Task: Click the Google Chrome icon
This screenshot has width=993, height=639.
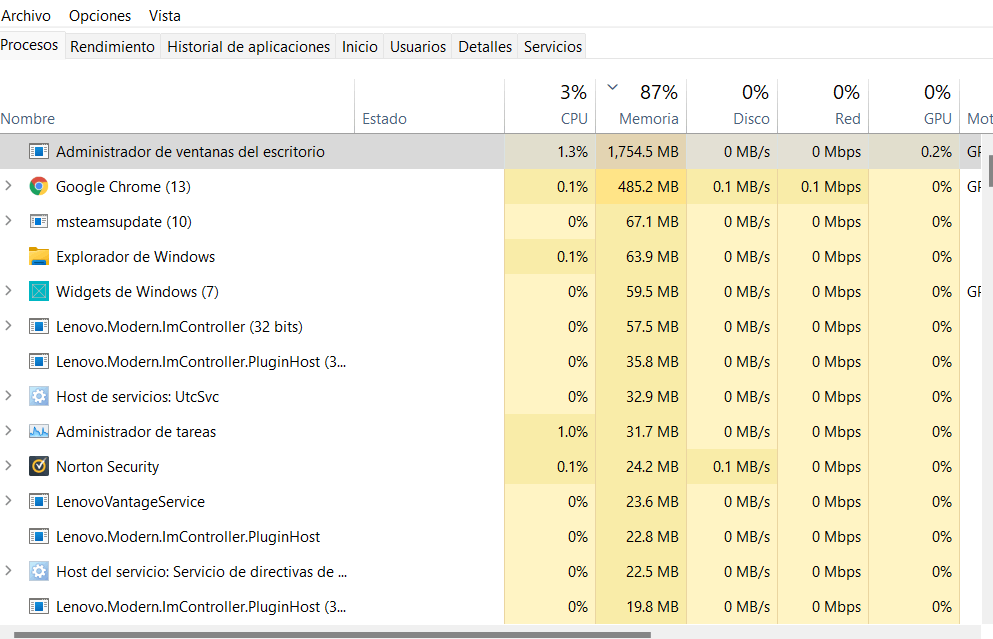Action: [39, 186]
